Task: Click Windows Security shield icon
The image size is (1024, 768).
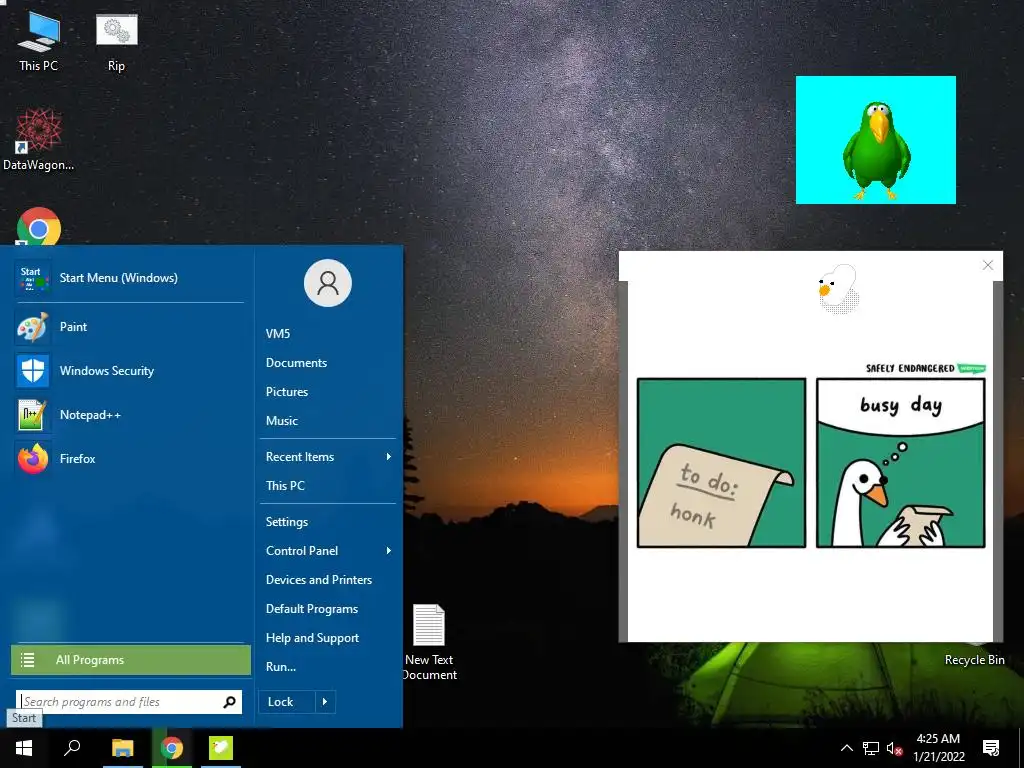Action: (33, 371)
